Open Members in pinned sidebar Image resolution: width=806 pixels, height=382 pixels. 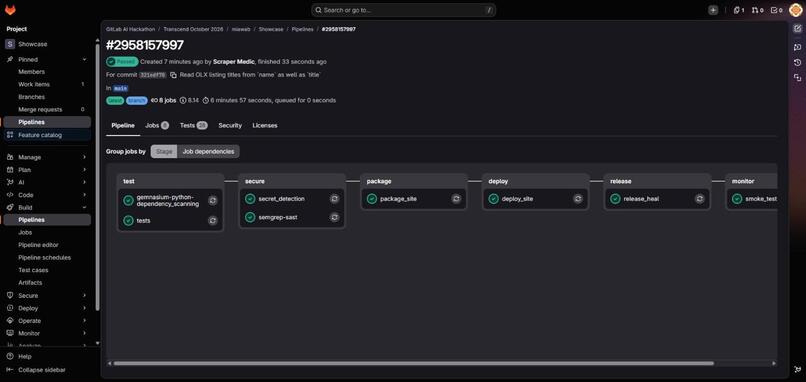tap(47, 72)
